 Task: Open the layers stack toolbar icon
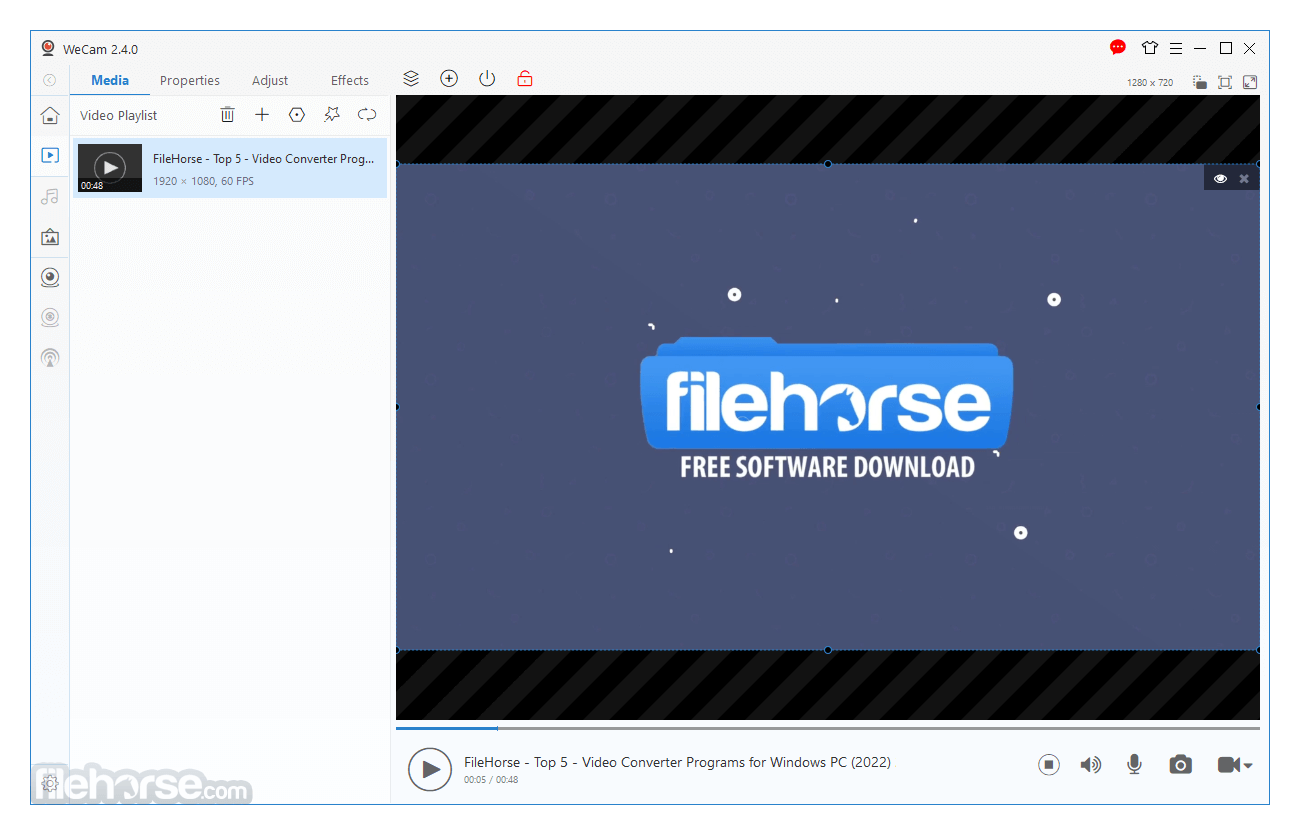pos(411,78)
